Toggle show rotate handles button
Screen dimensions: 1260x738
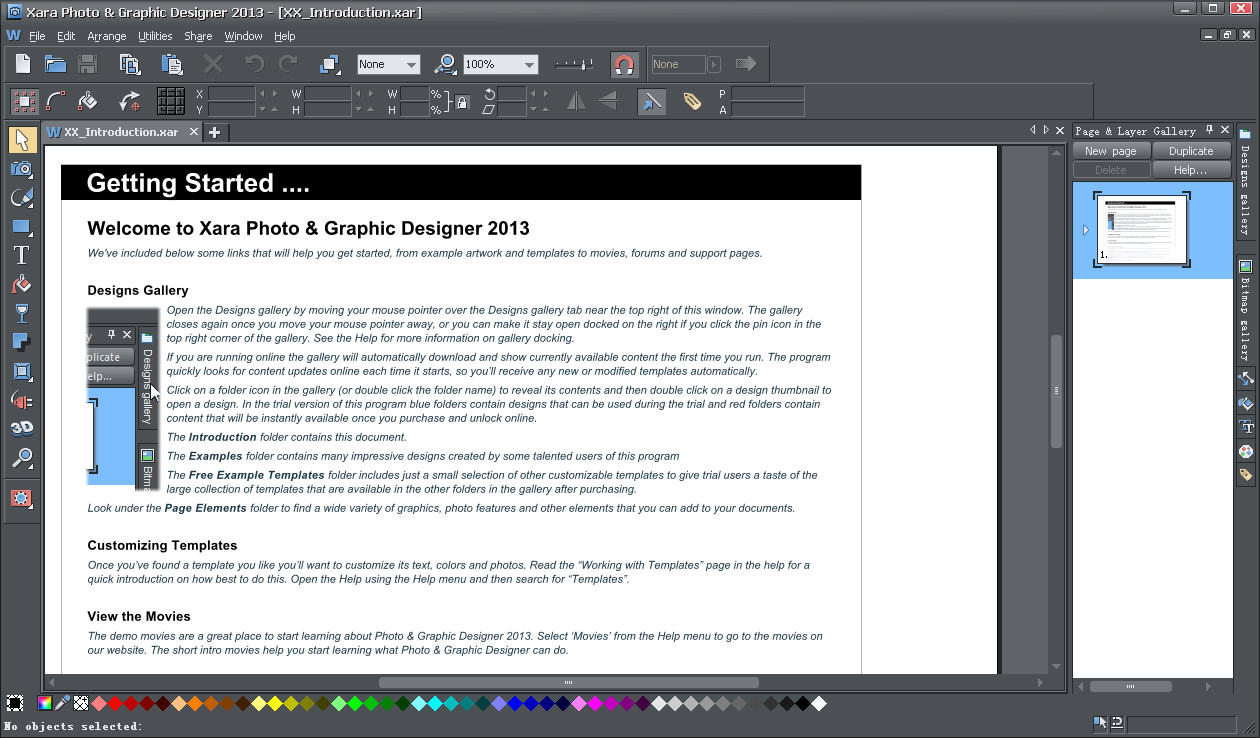point(130,101)
